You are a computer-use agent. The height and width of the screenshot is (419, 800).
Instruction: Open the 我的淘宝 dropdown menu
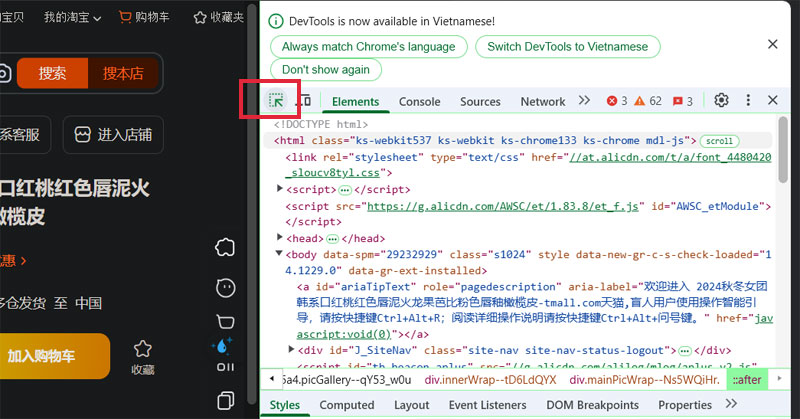pyautogui.click(x=72, y=17)
